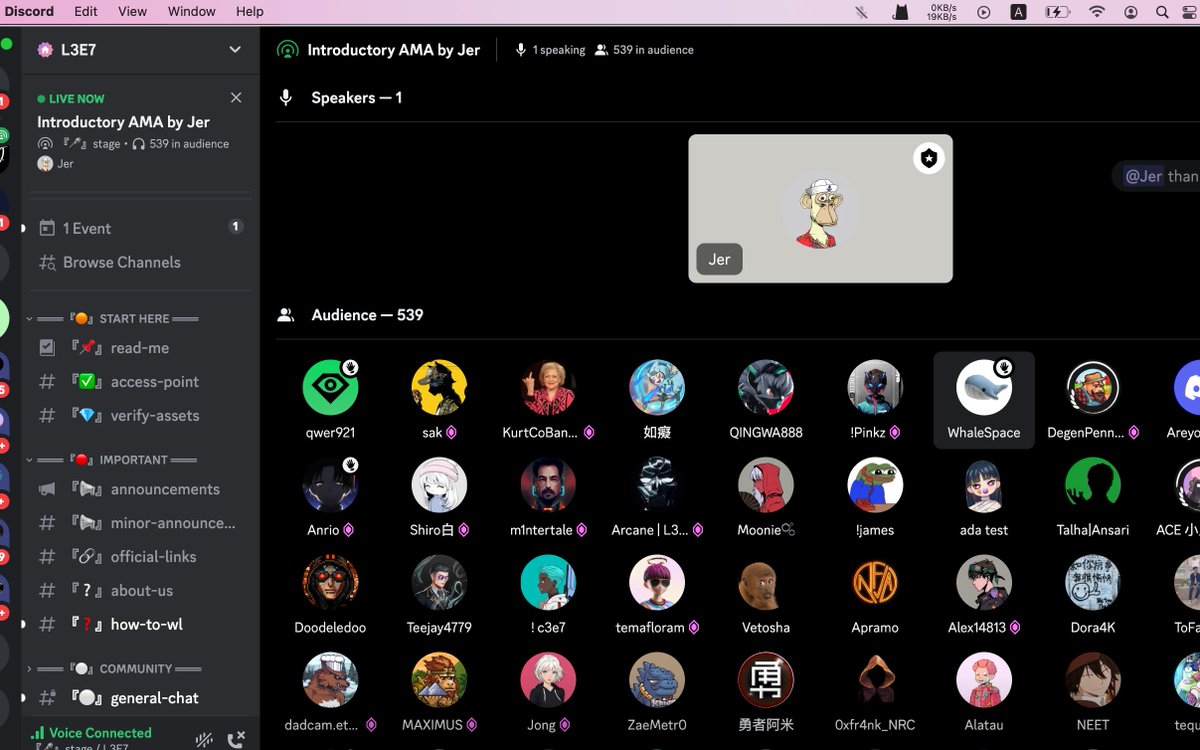Open NEET's avatar

(x=1093, y=680)
